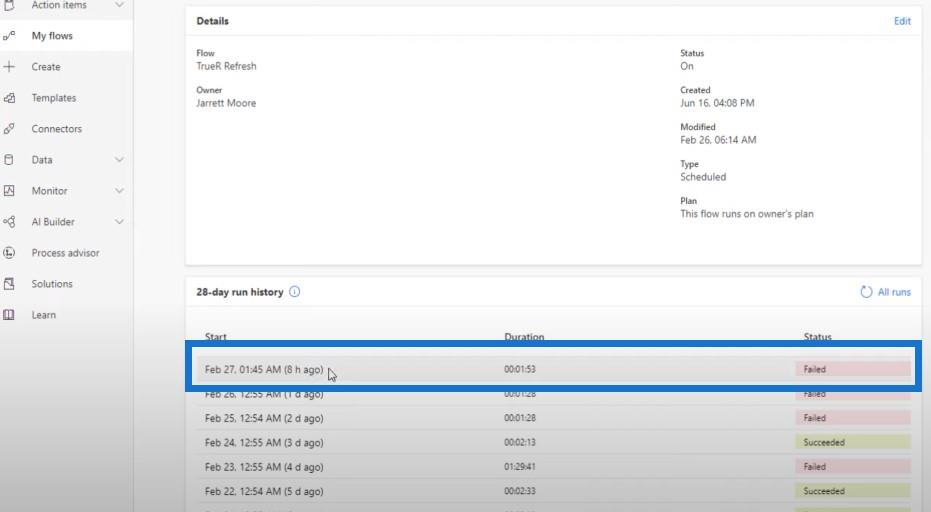
Task: Go to Solutions
Action: (52, 283)
